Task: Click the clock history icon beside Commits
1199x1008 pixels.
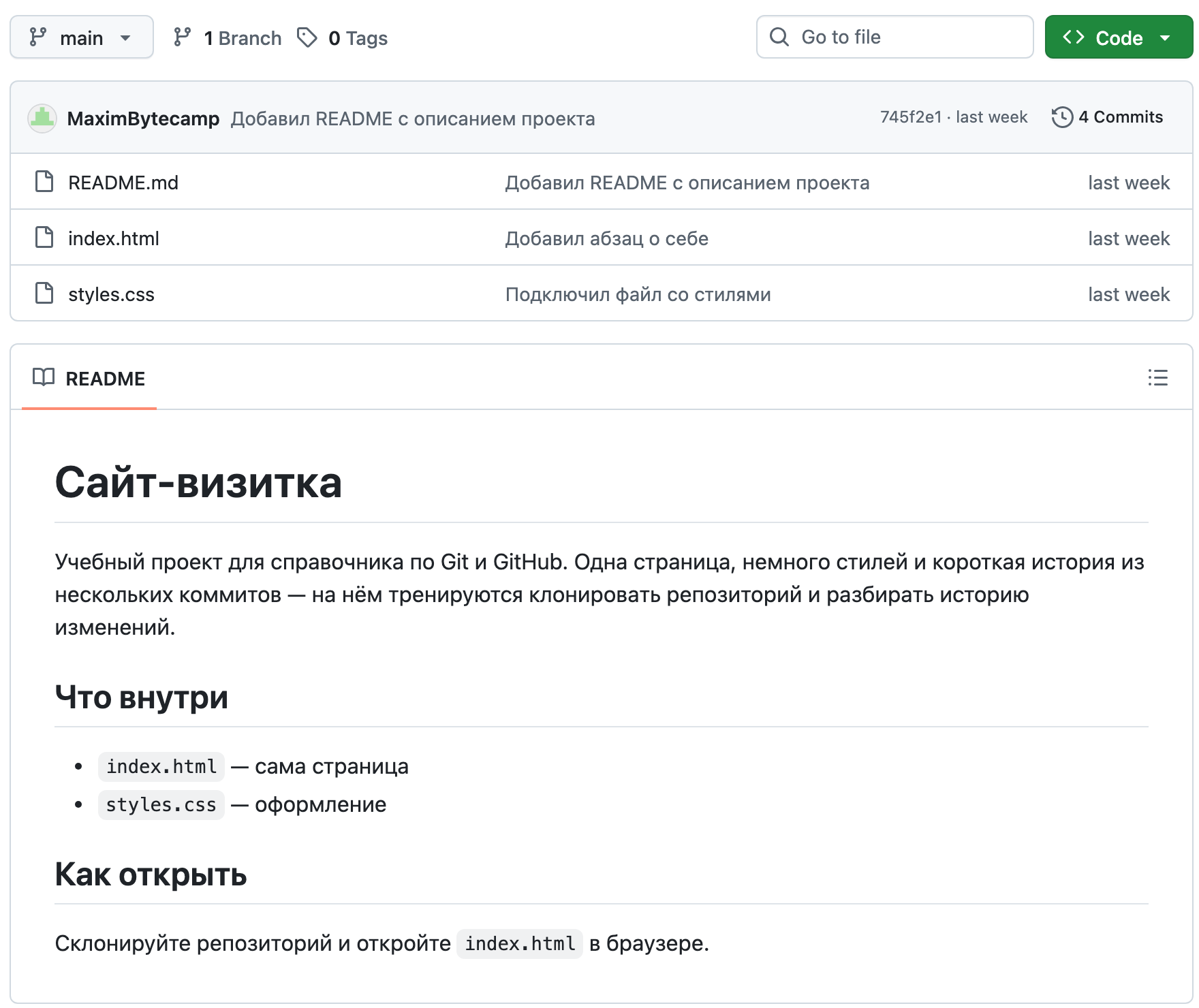Action: pyautogui.click(x=1062, y=117)
